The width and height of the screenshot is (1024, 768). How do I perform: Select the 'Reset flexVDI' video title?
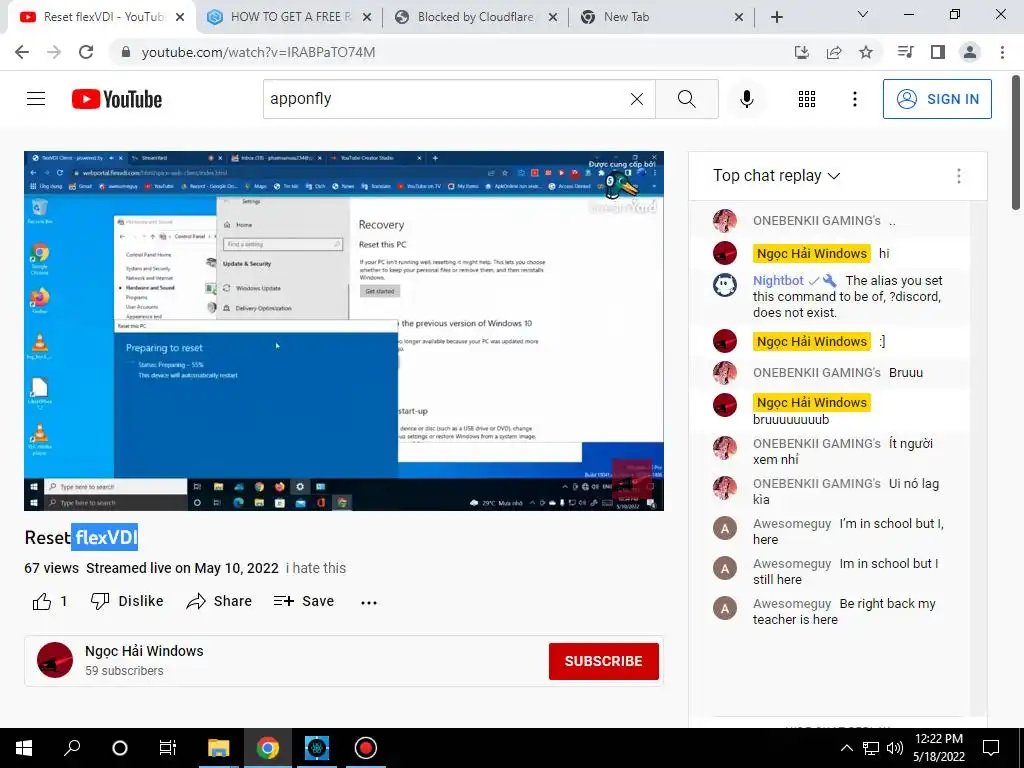click(x=81, y=537)
